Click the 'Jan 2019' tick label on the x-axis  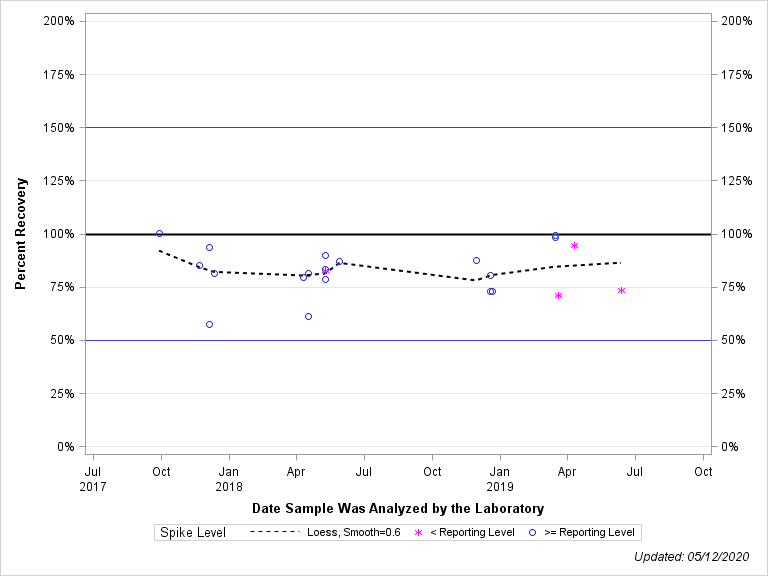[x=500, y=478]
